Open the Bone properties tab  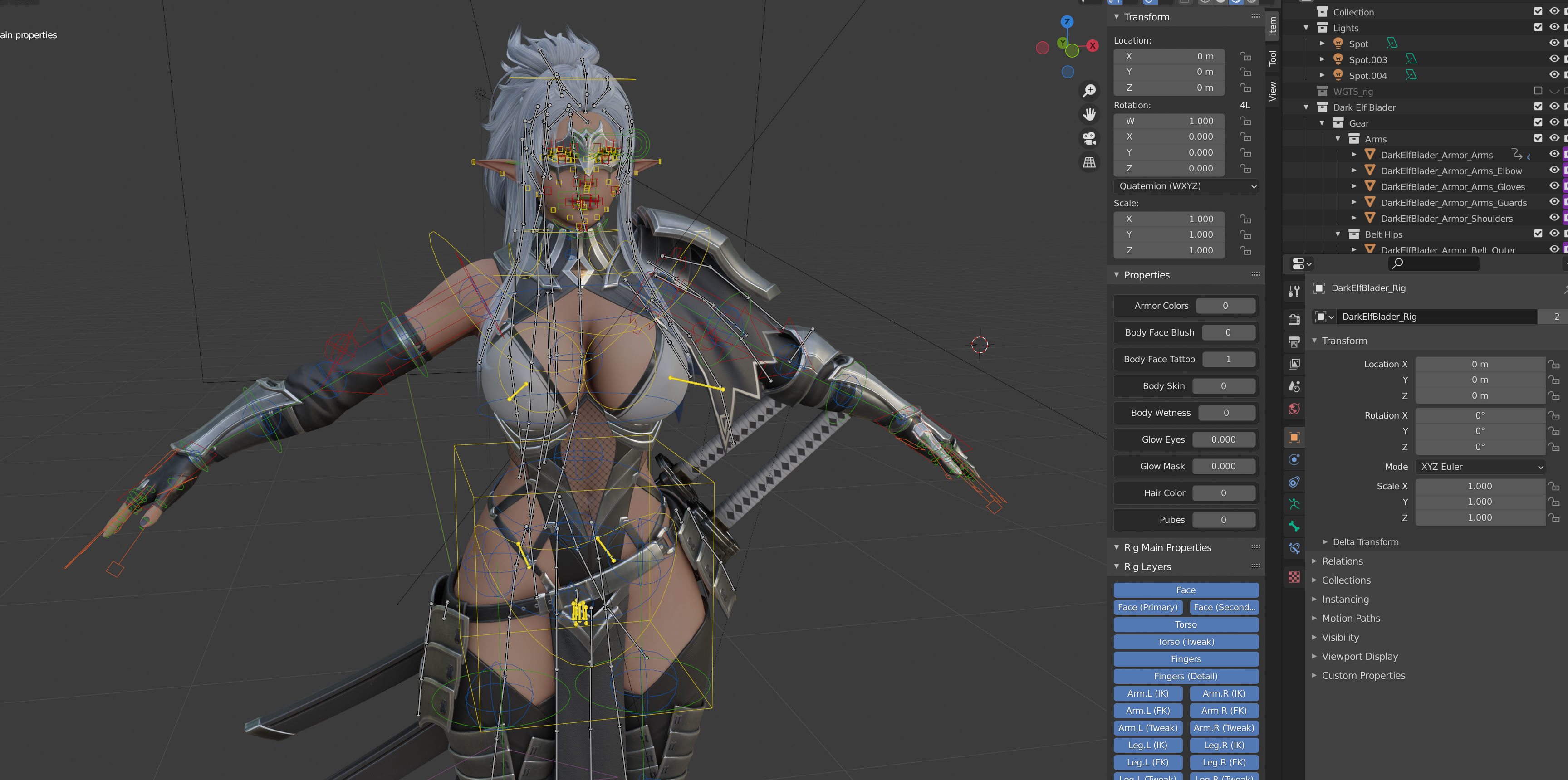[x=1294, y=526]
